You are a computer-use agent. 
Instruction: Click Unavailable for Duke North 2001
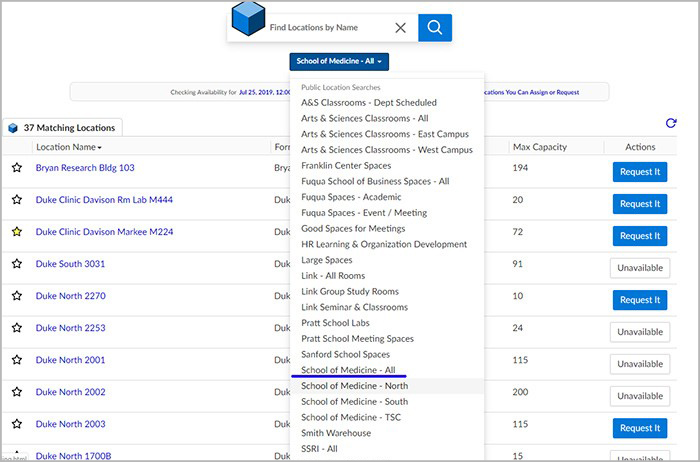pyautogui.click(x=640, y=364)
